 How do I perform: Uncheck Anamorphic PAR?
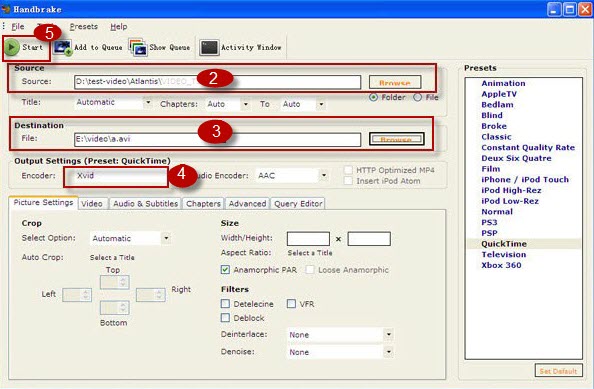[225, 270]
